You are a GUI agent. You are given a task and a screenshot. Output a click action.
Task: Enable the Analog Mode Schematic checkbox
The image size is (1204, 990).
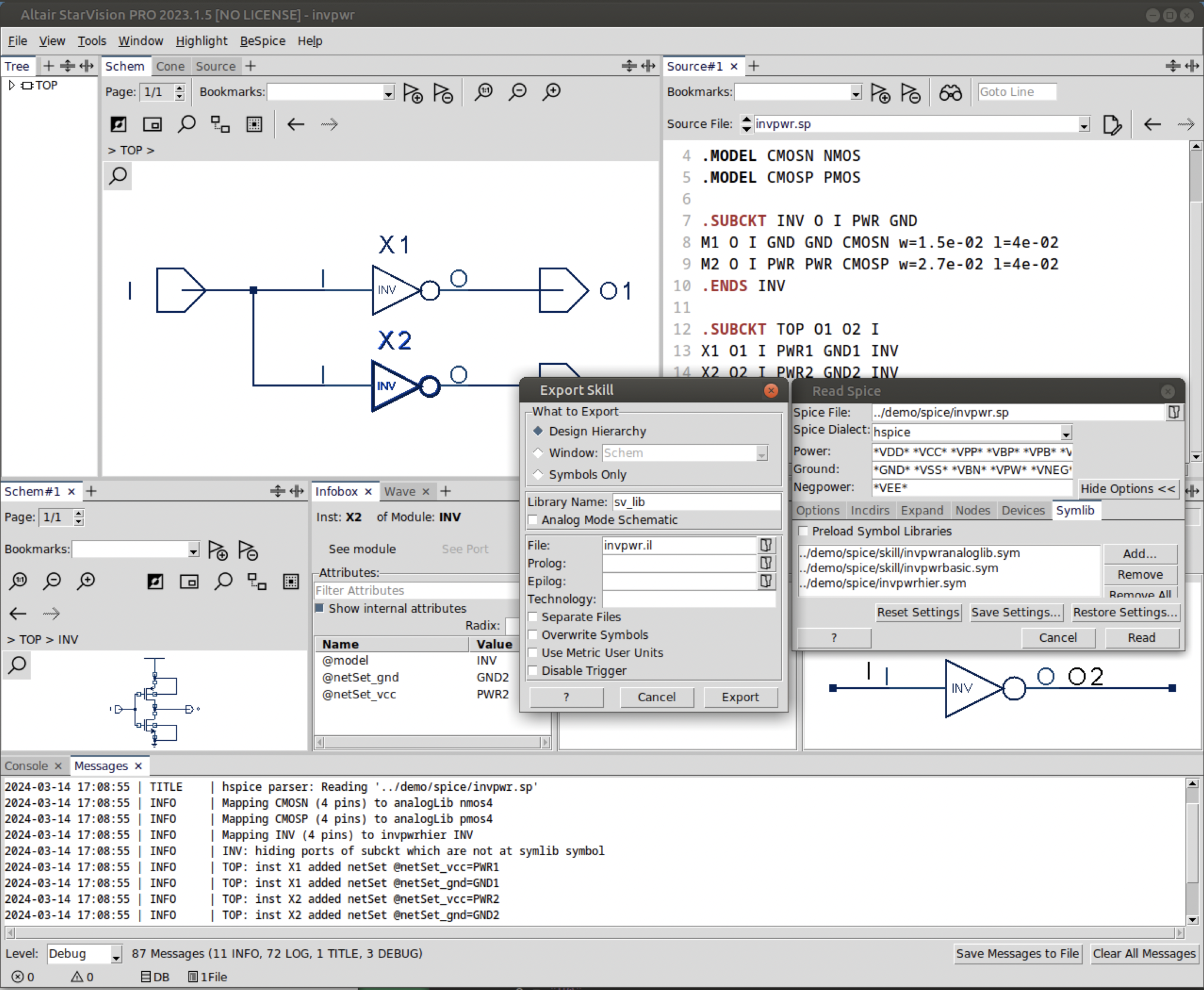tap(533, 520)
